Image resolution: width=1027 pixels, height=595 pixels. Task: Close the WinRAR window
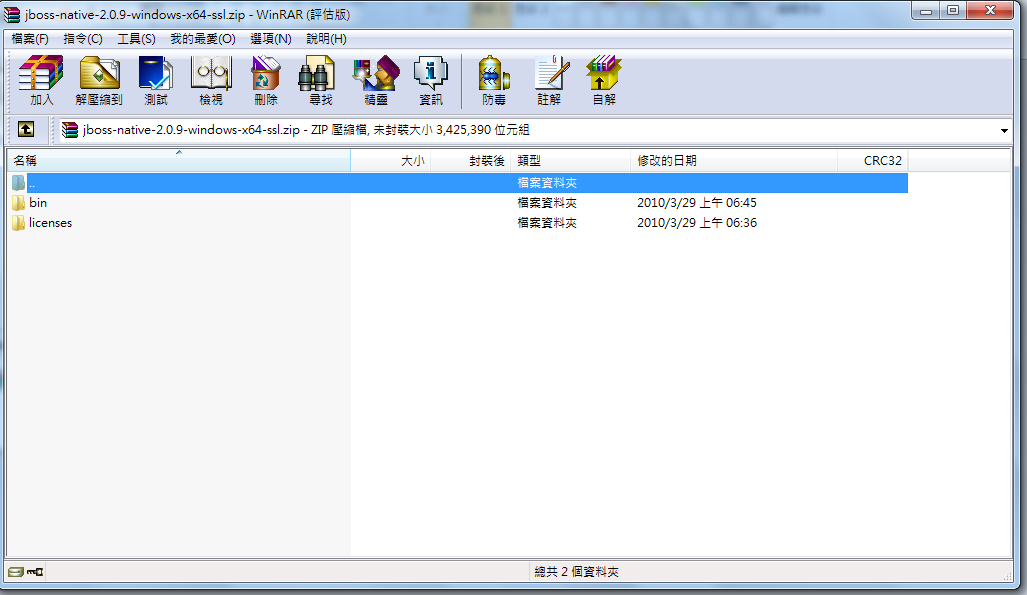pos(990,10)
